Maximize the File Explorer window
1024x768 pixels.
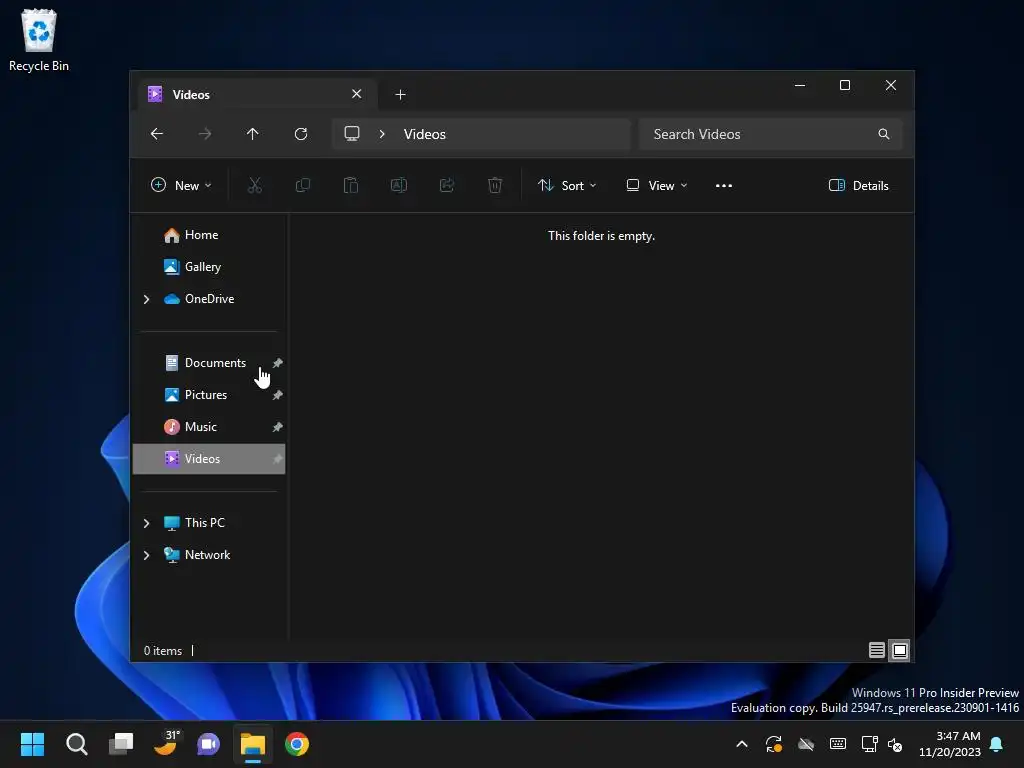[x=845, y=86]
